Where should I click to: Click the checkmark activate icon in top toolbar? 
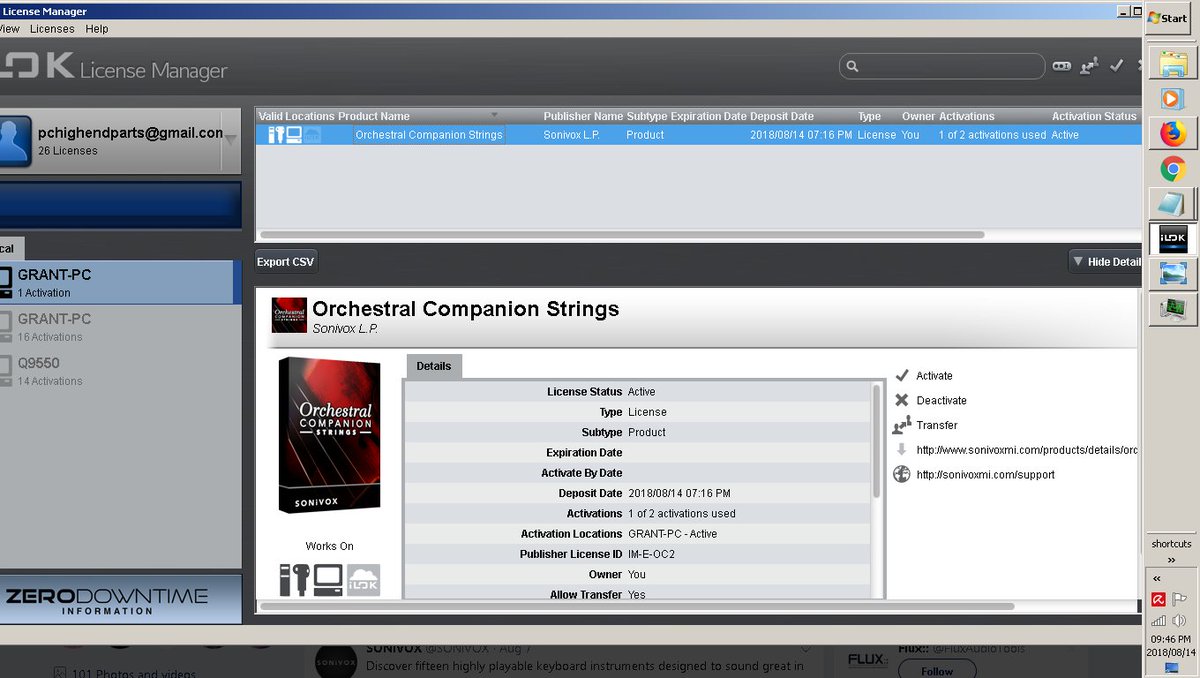coord(1117,65)
